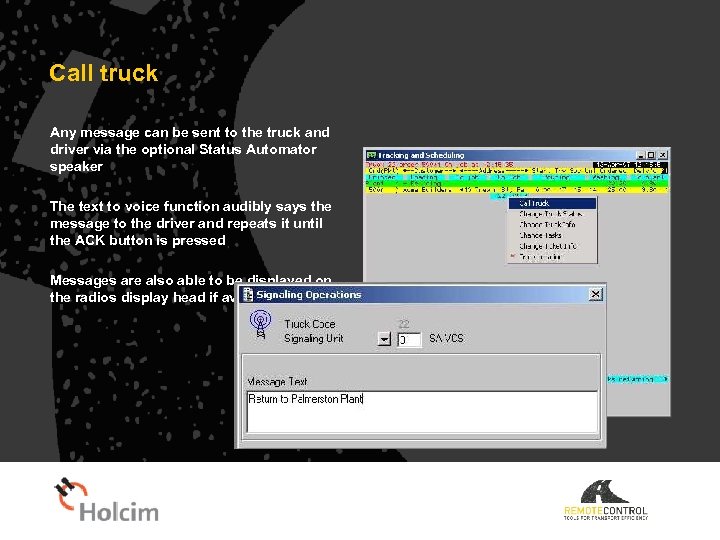The width and height of the screenshot is (720, 540).
Task: Close the Tracking and Scheduling window
Action: pos(663,155)
